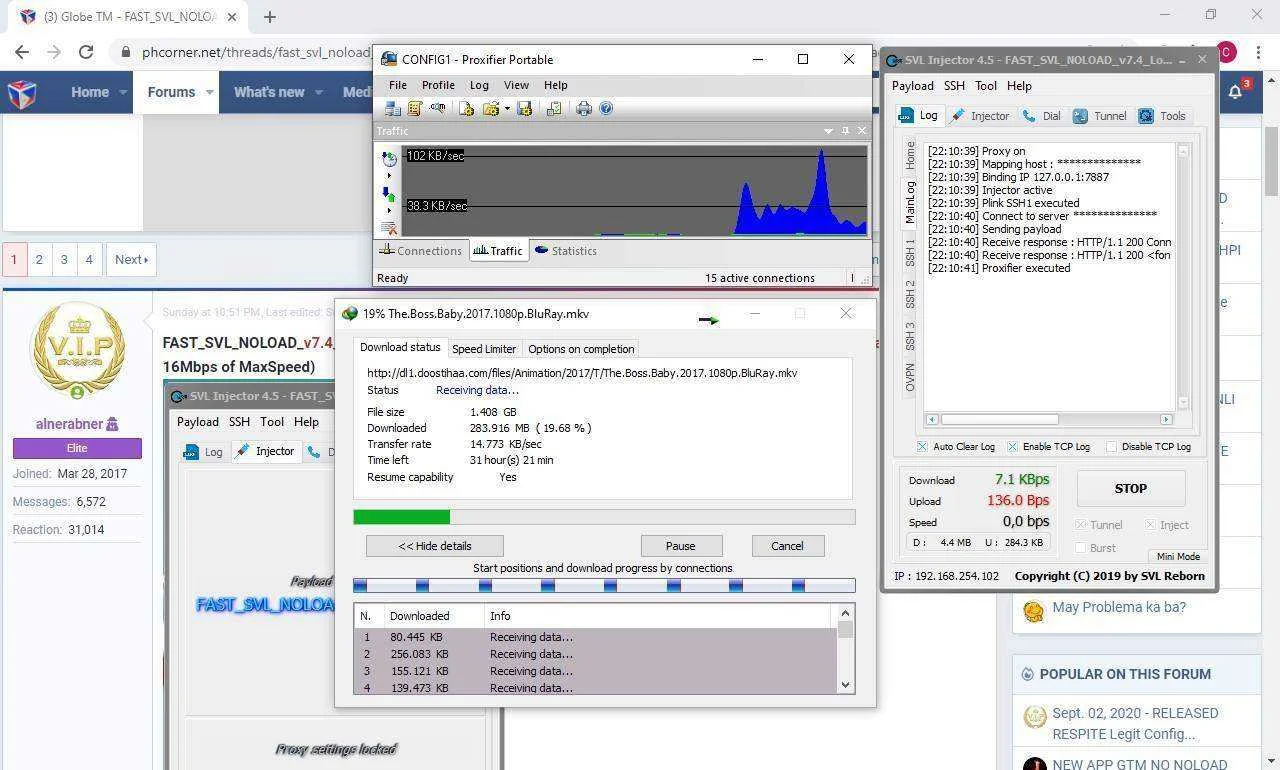Viewport: 1280px width, 770px height.
Task: Open the dropdown arrow beside Open Profile icon
Action: click(507, 108)
